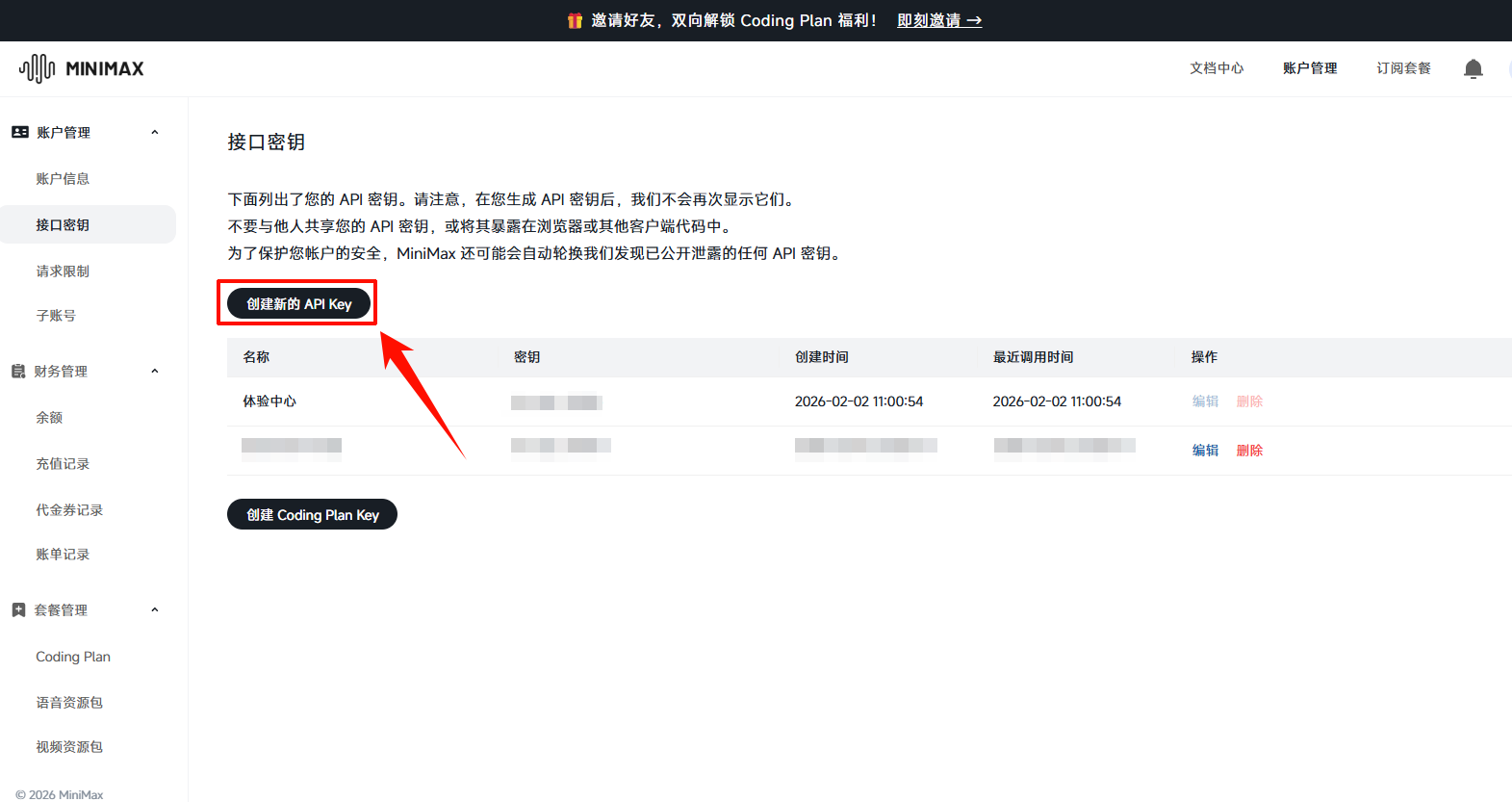Viewport: 1512px width, 802px height.
Task: Click the 操作 column header
Action: click(x=1204, y=357)
